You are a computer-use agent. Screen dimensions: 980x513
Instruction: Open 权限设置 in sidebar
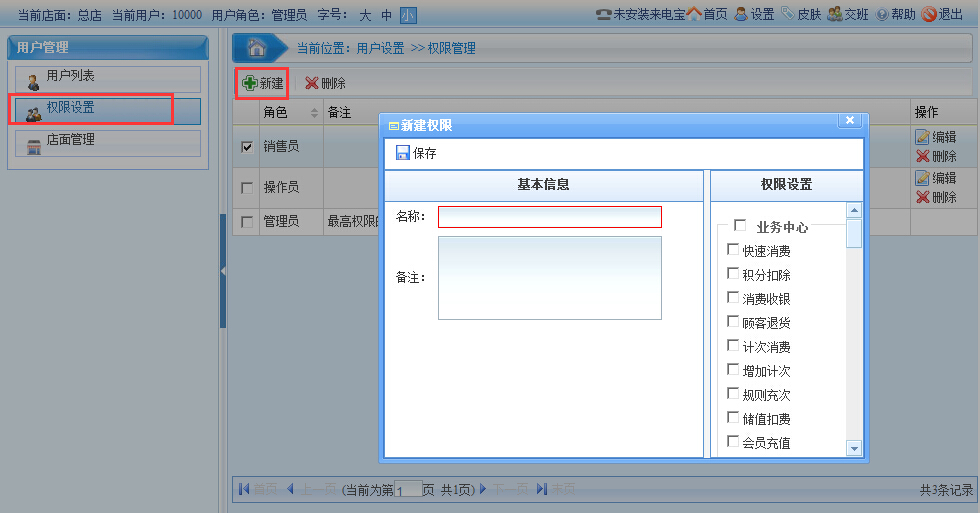pyautogui.click(x=108, y=111)
